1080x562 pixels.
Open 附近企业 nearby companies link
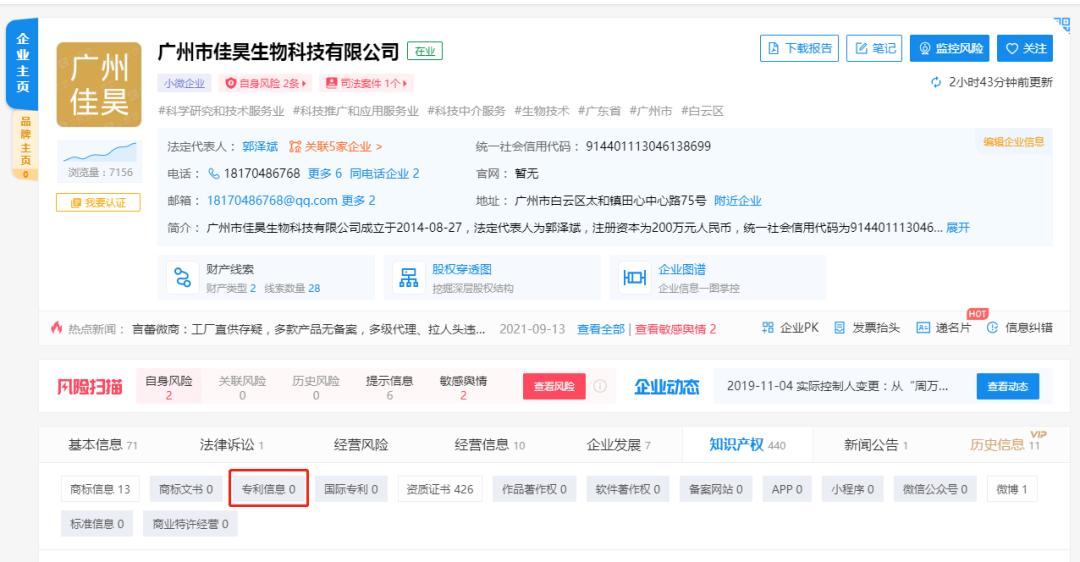pyautogui.click(x=738, y=200)
